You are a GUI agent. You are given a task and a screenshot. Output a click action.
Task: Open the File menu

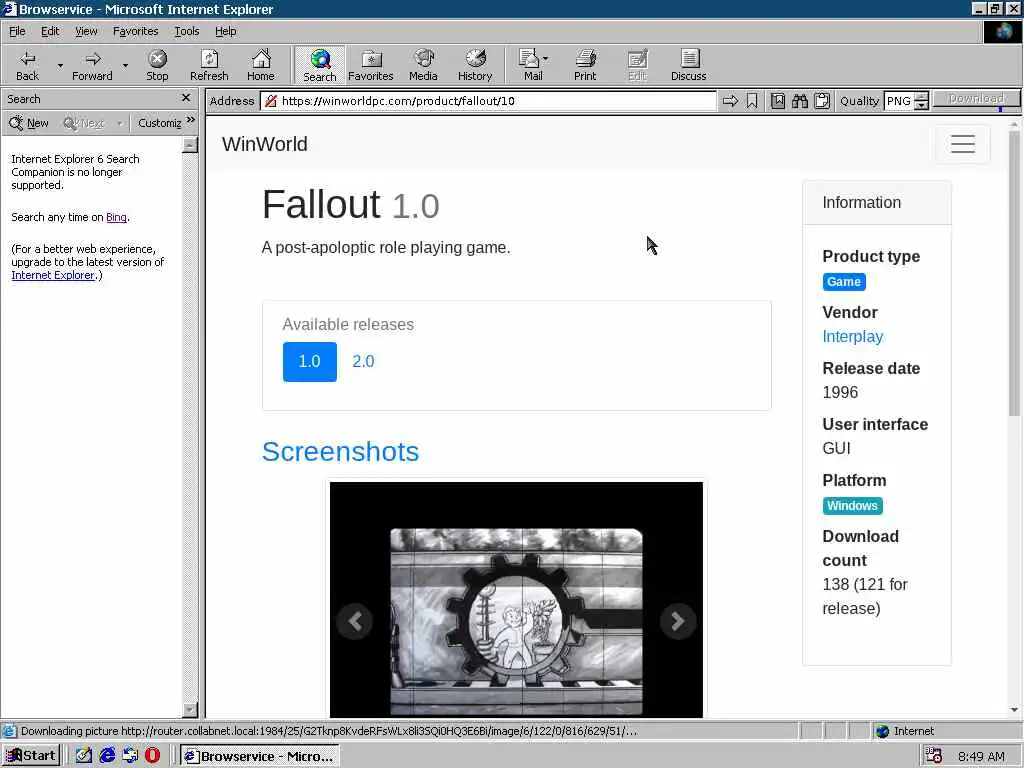17,31
